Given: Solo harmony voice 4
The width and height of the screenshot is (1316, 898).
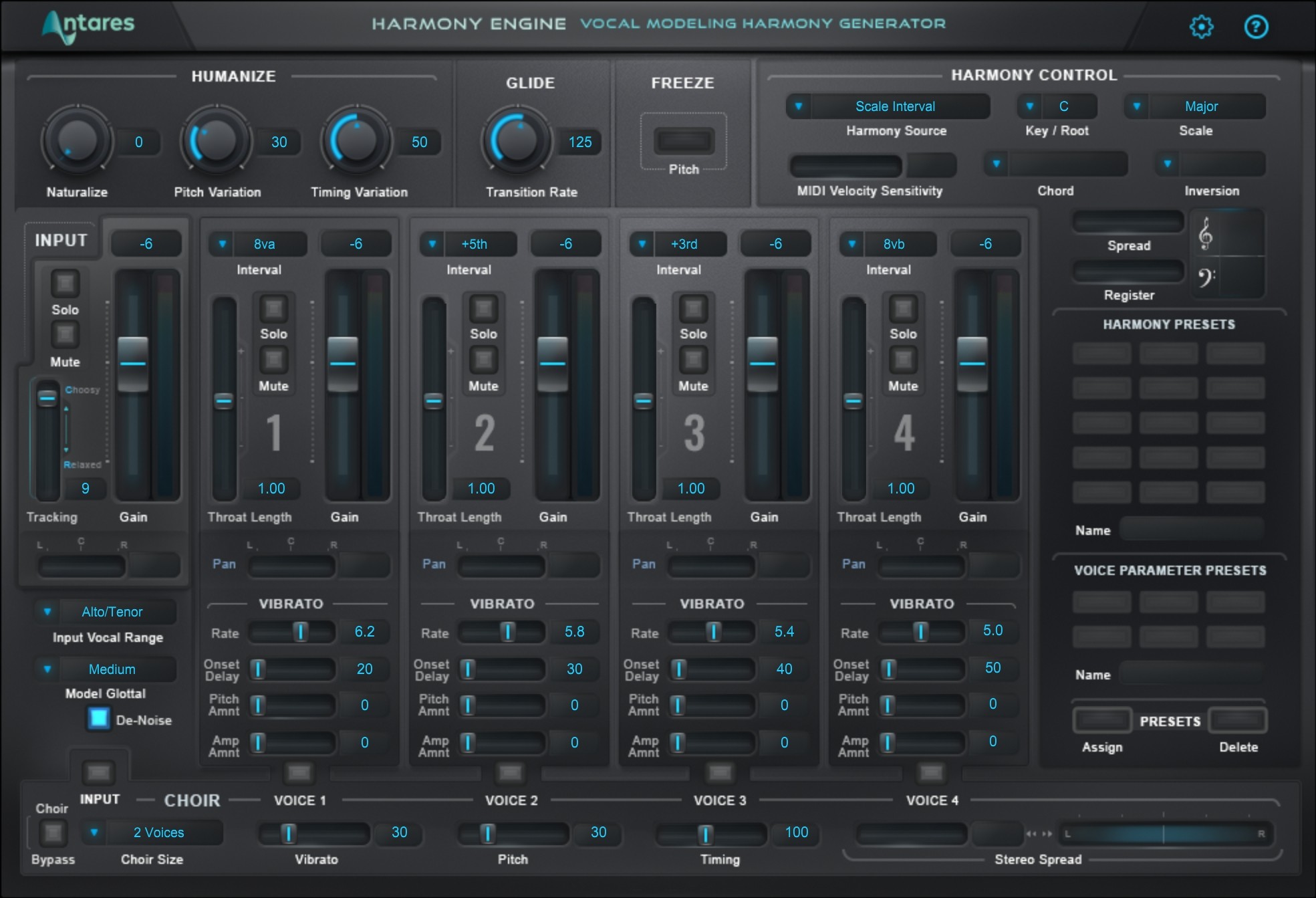Looking at the screenshot, I should 903,308.
